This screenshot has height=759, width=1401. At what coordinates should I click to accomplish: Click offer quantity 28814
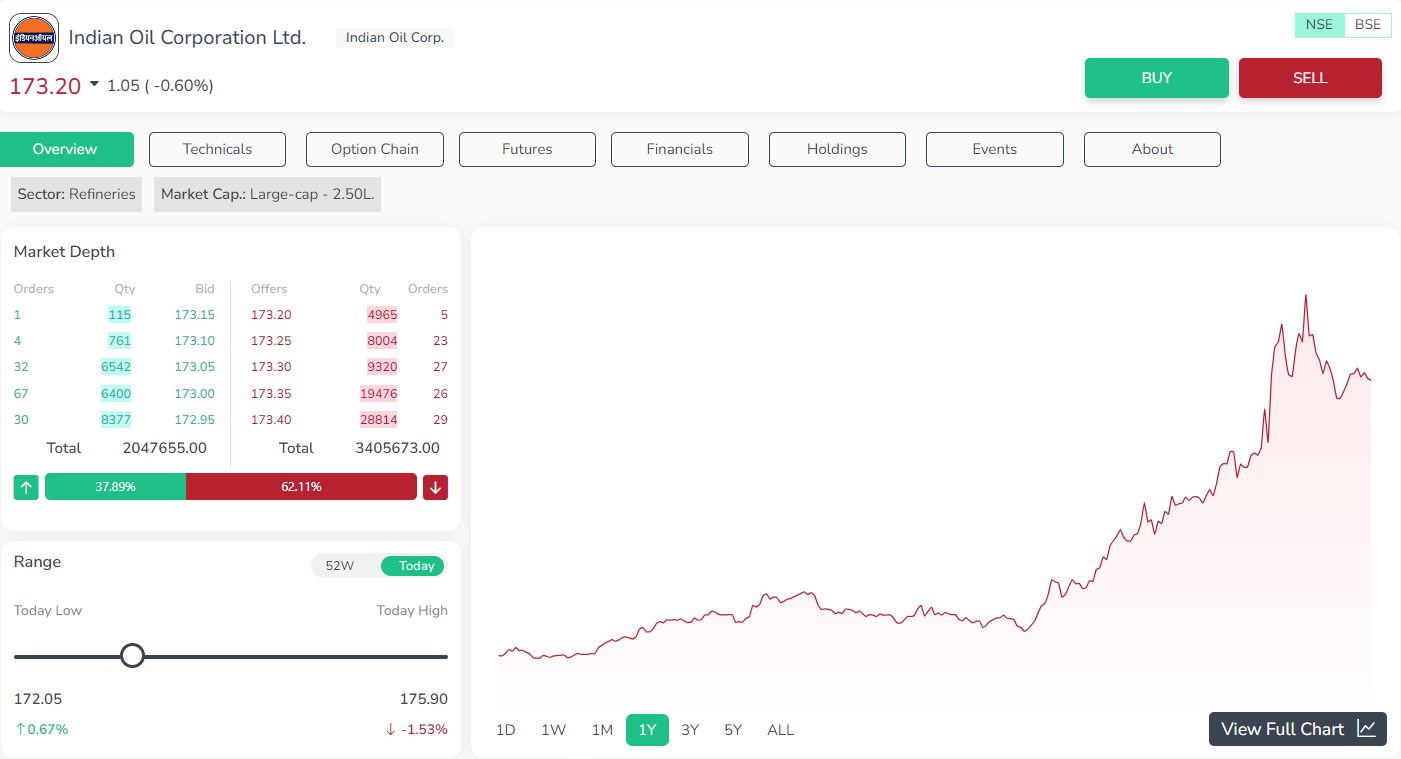point(379,420)
